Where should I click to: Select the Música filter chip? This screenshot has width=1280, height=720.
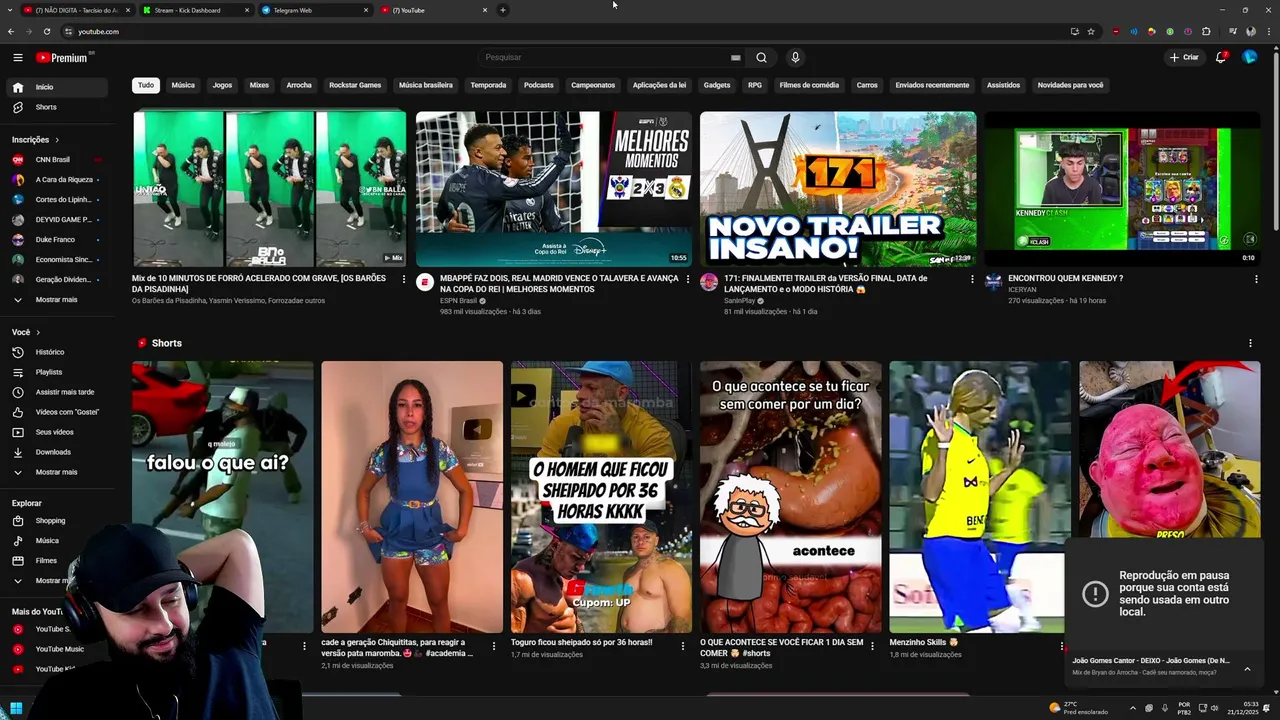coord(183,85)
